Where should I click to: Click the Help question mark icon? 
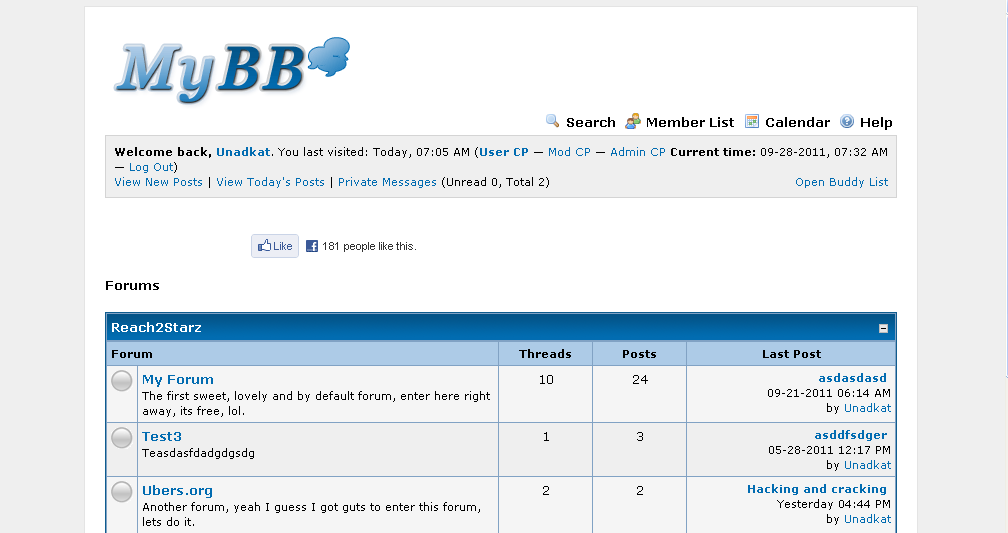point(847,121)
